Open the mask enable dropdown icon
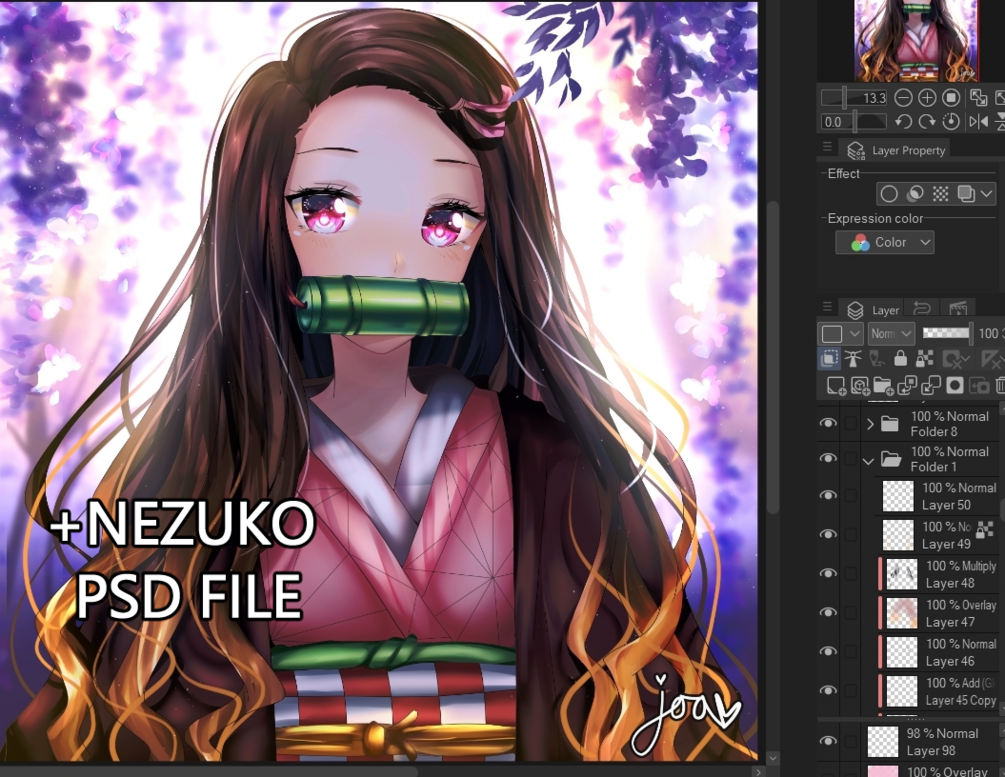Screen dimensions: 1005x777 coord(955,360)
